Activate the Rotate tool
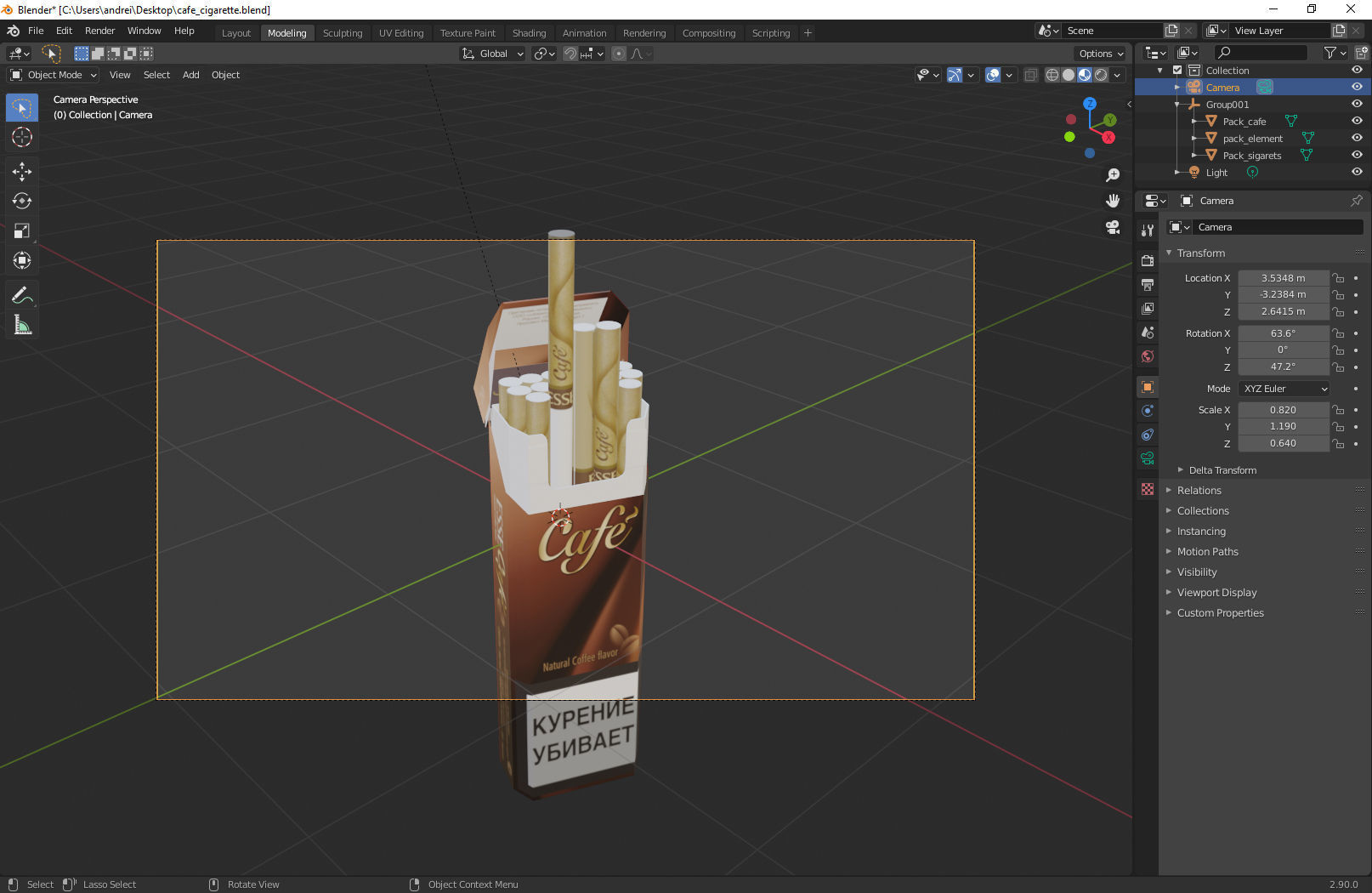 pos(22,202)
